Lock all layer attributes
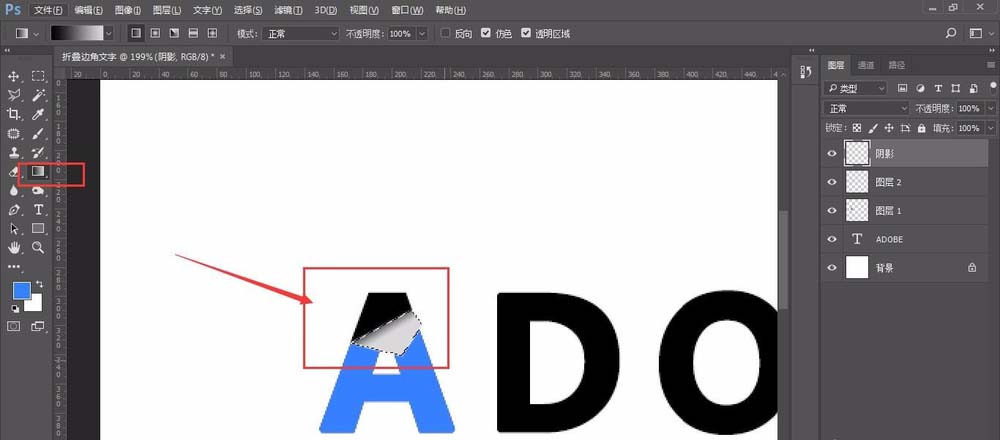1000x440 pixels. 921,128
